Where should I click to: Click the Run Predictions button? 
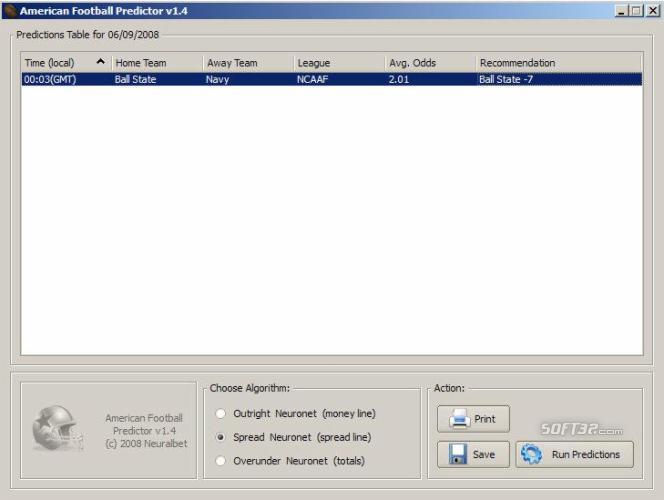(575, 454)
